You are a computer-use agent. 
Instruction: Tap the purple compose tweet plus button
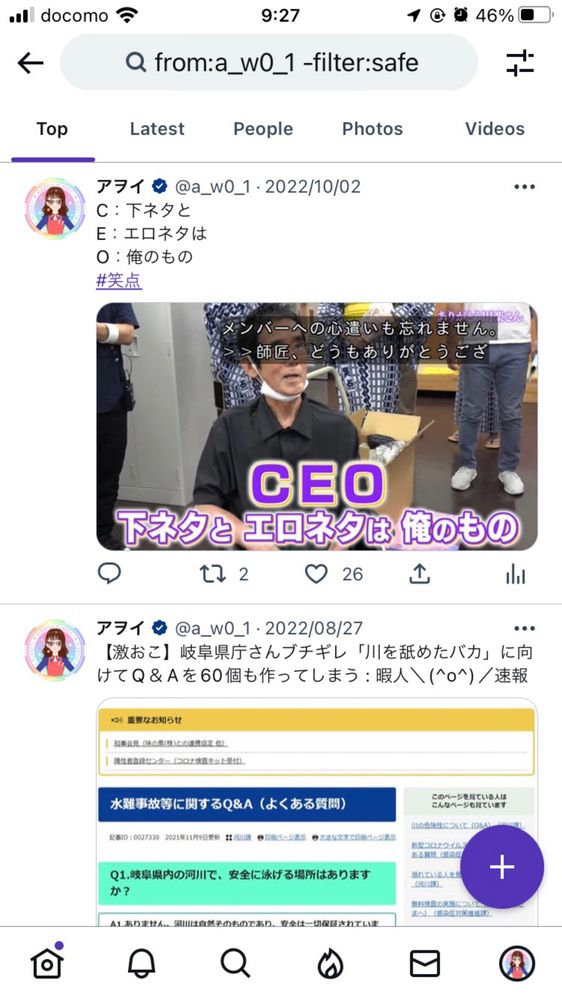pyautogui.click(x=502, y=867)
